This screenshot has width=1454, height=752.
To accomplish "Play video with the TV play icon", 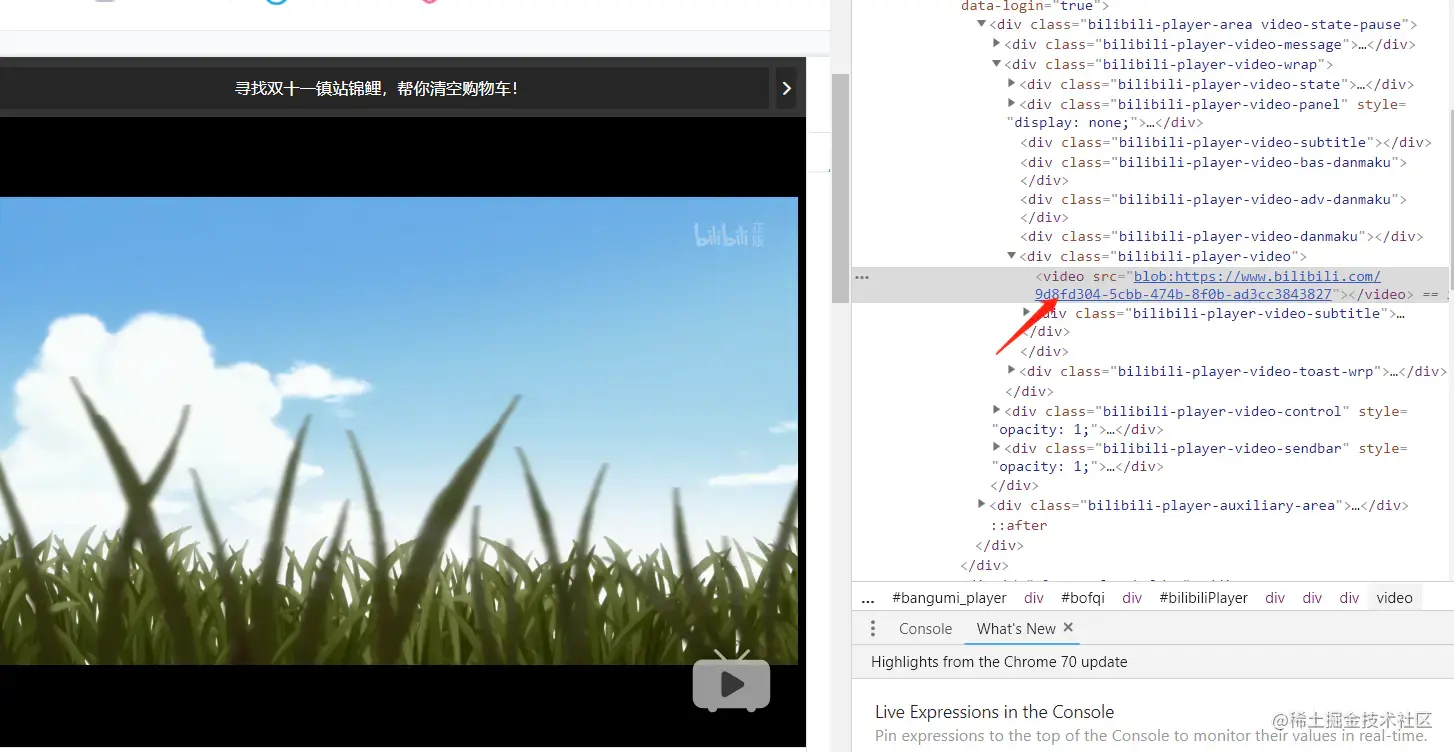I will [732, 683].
